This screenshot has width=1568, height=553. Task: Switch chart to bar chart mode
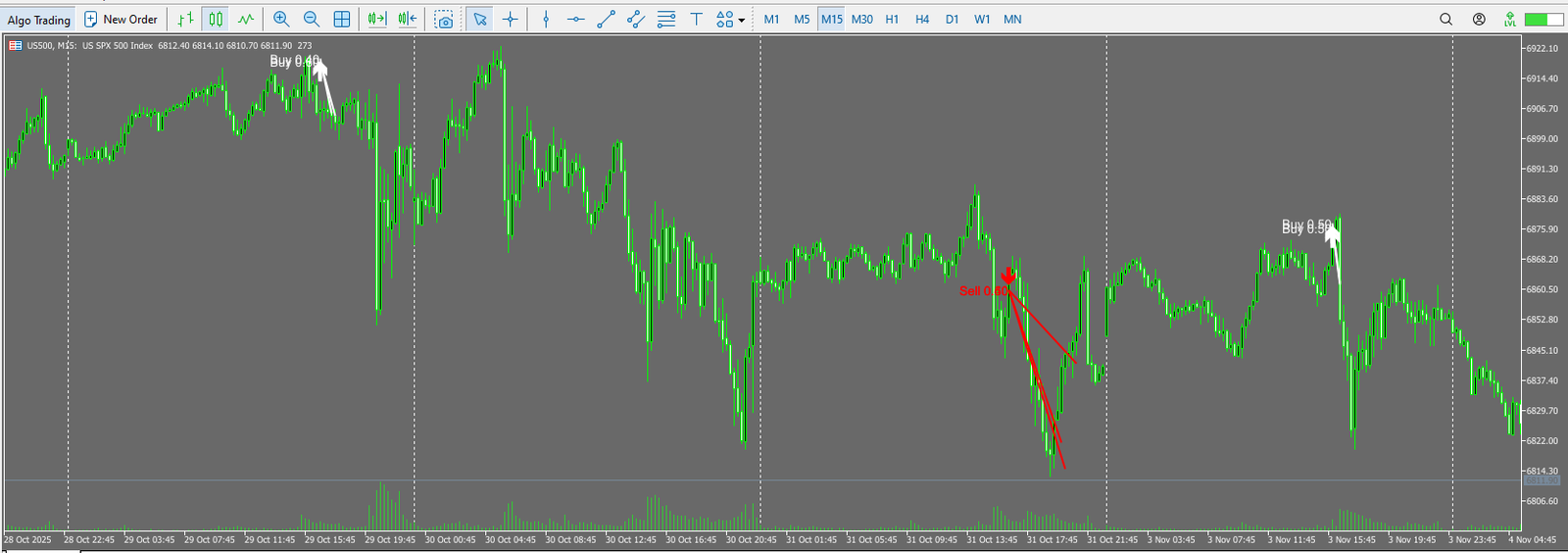pos(185,20)
